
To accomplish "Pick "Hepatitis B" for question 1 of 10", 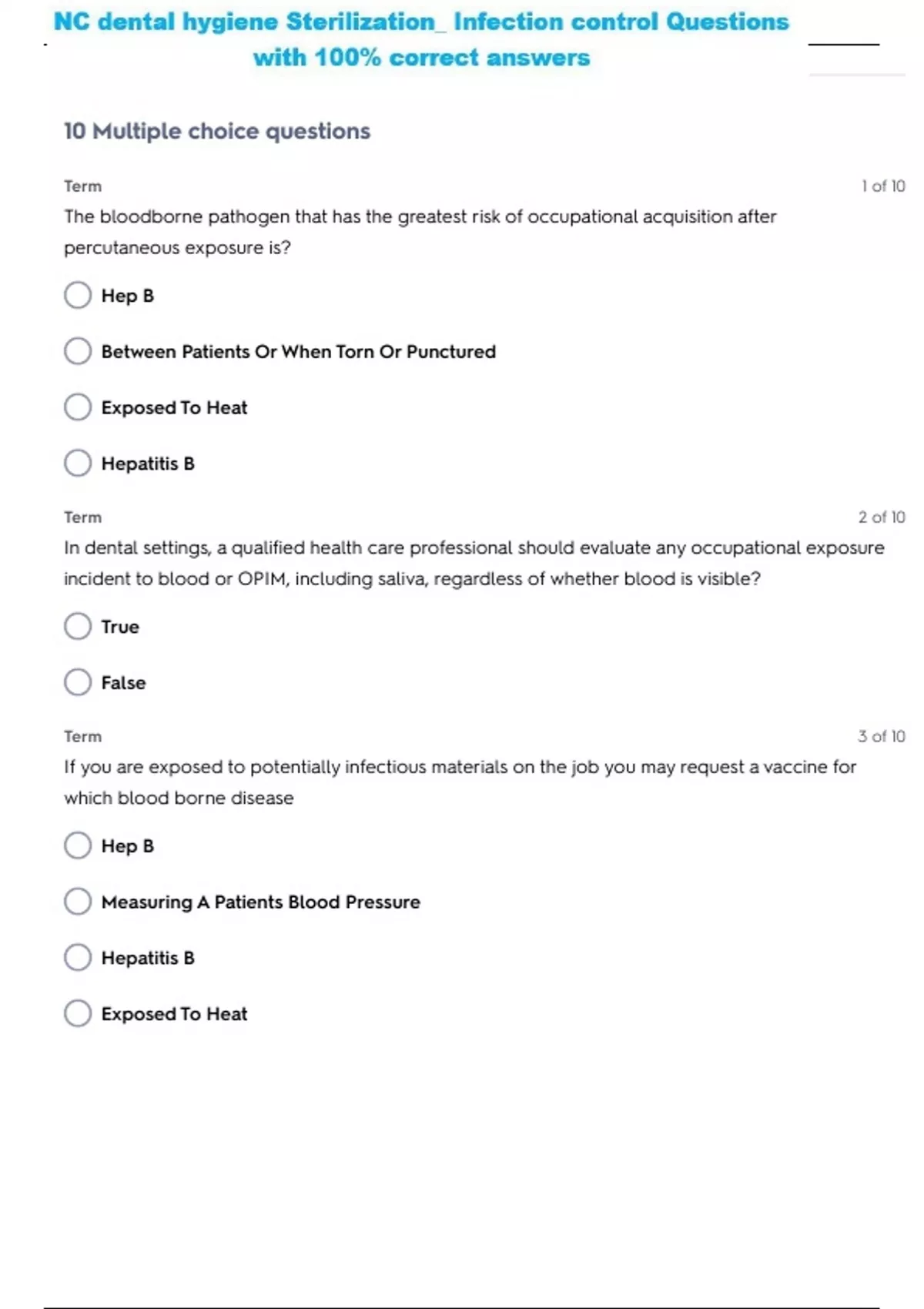I will (78, 464).
